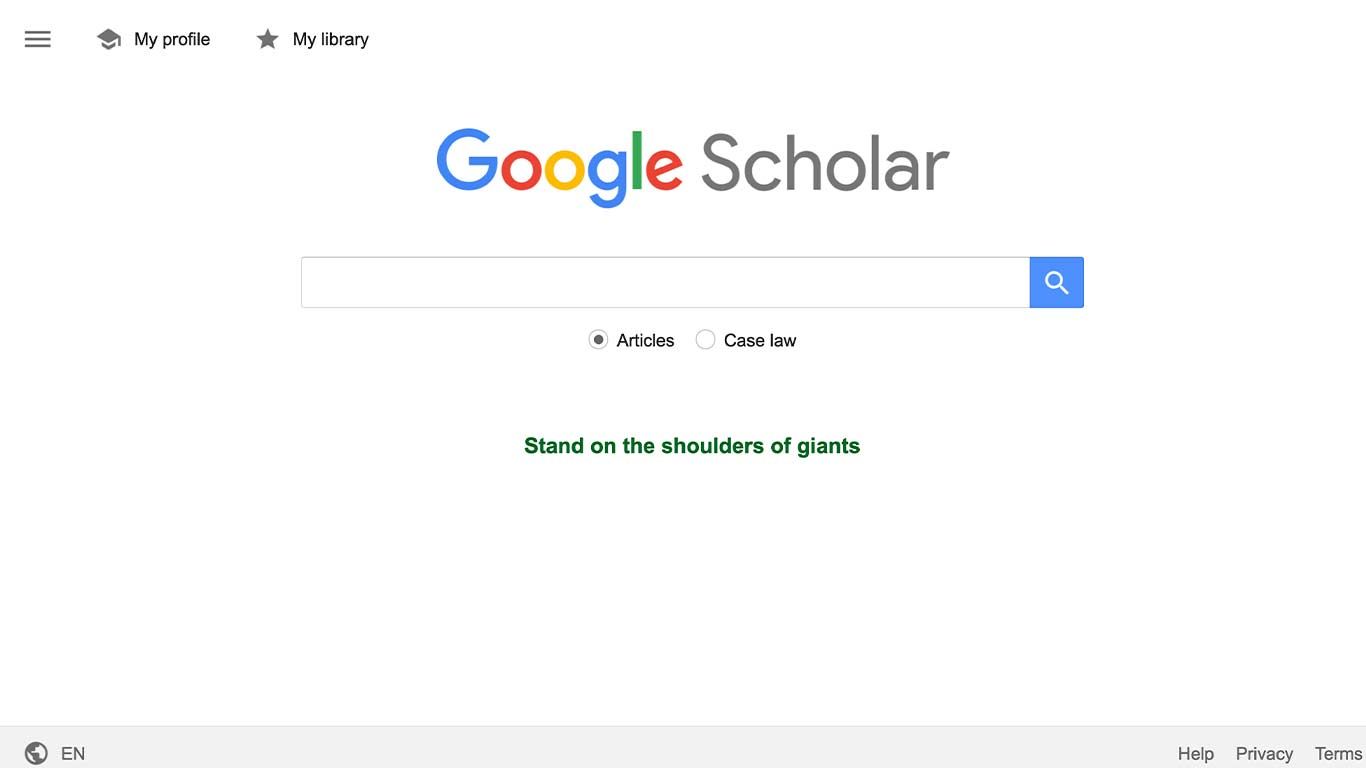The width and height of the screenshot is (1366, 768).
Task: Select the Articles radio button
Action: click(x=598, y=340)
